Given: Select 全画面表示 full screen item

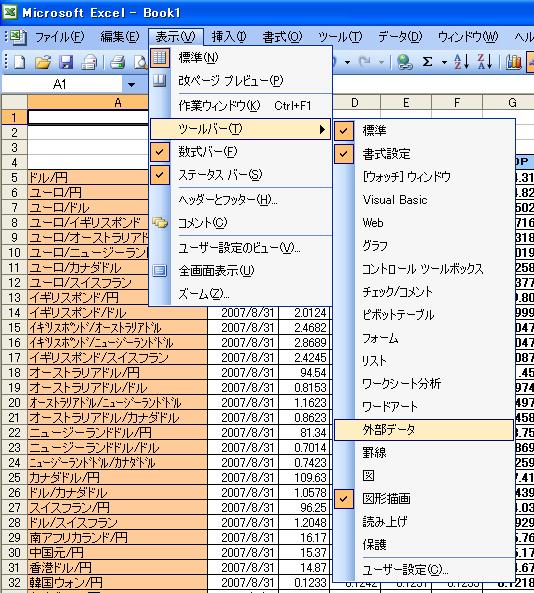Looking at the screenshot, I should pyautogui.click(x=241, y=271).
